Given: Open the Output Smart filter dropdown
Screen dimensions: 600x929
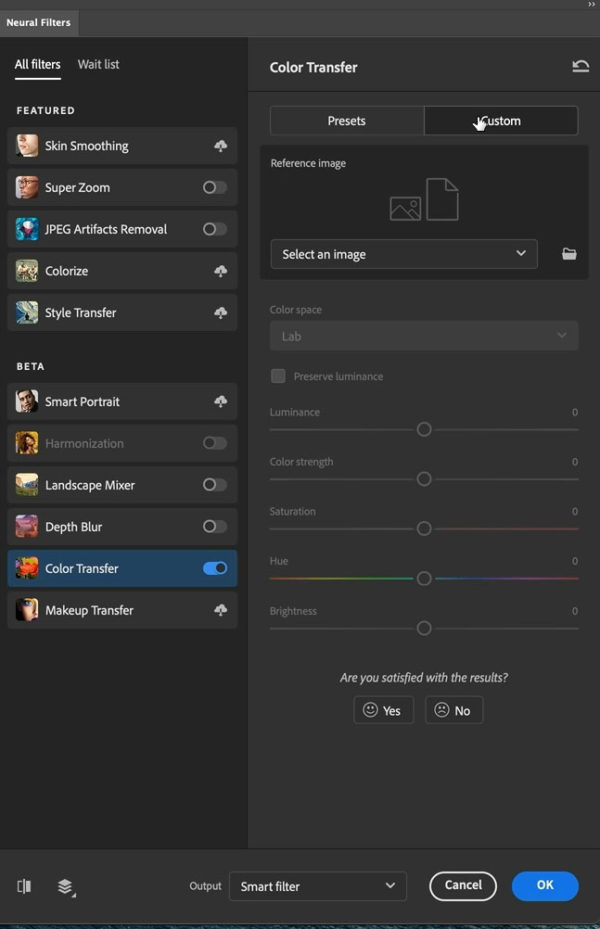Looking at the screenshot, I should click(x=317, y=886).
